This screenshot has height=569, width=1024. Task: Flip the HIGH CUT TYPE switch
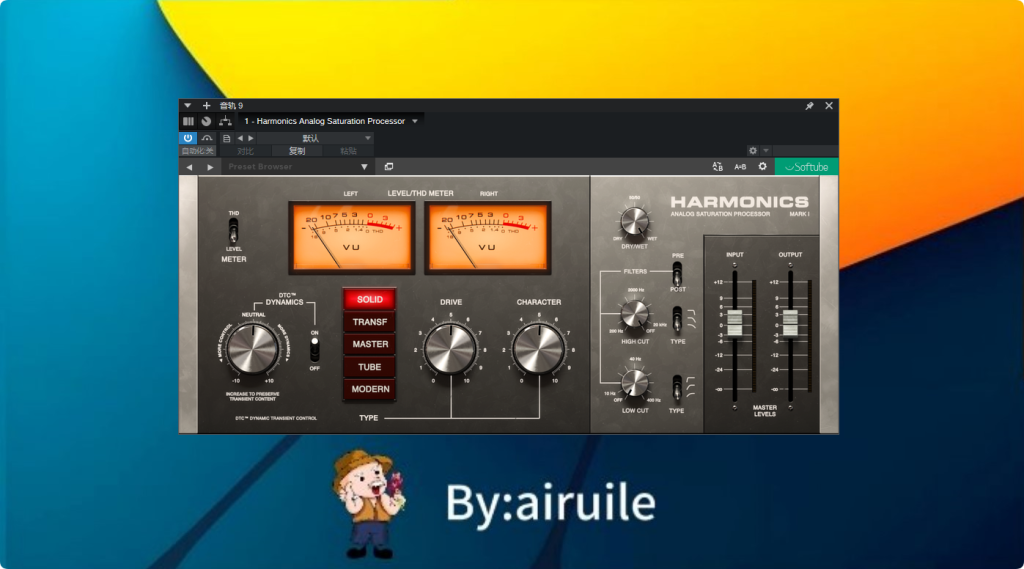(x=677, y=319)
